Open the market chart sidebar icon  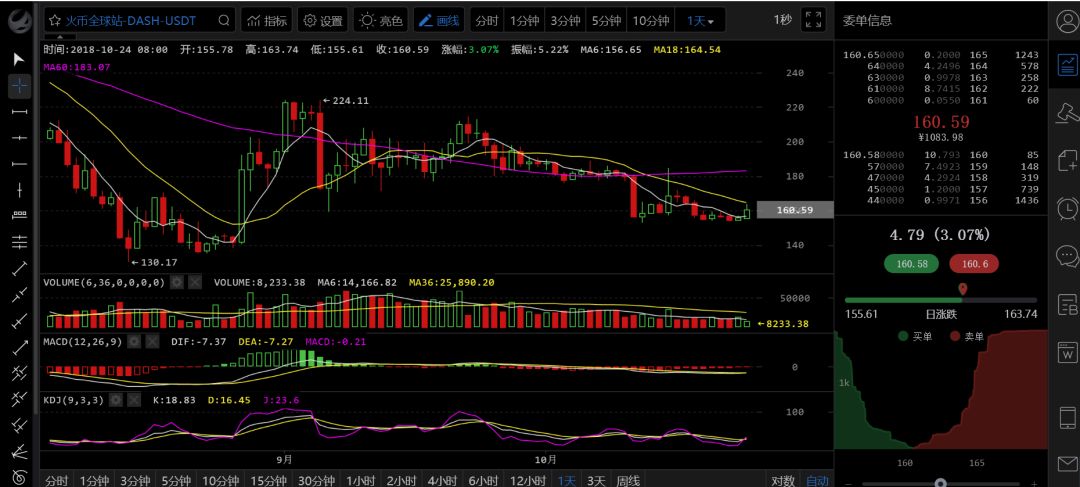click(1068, 65)
